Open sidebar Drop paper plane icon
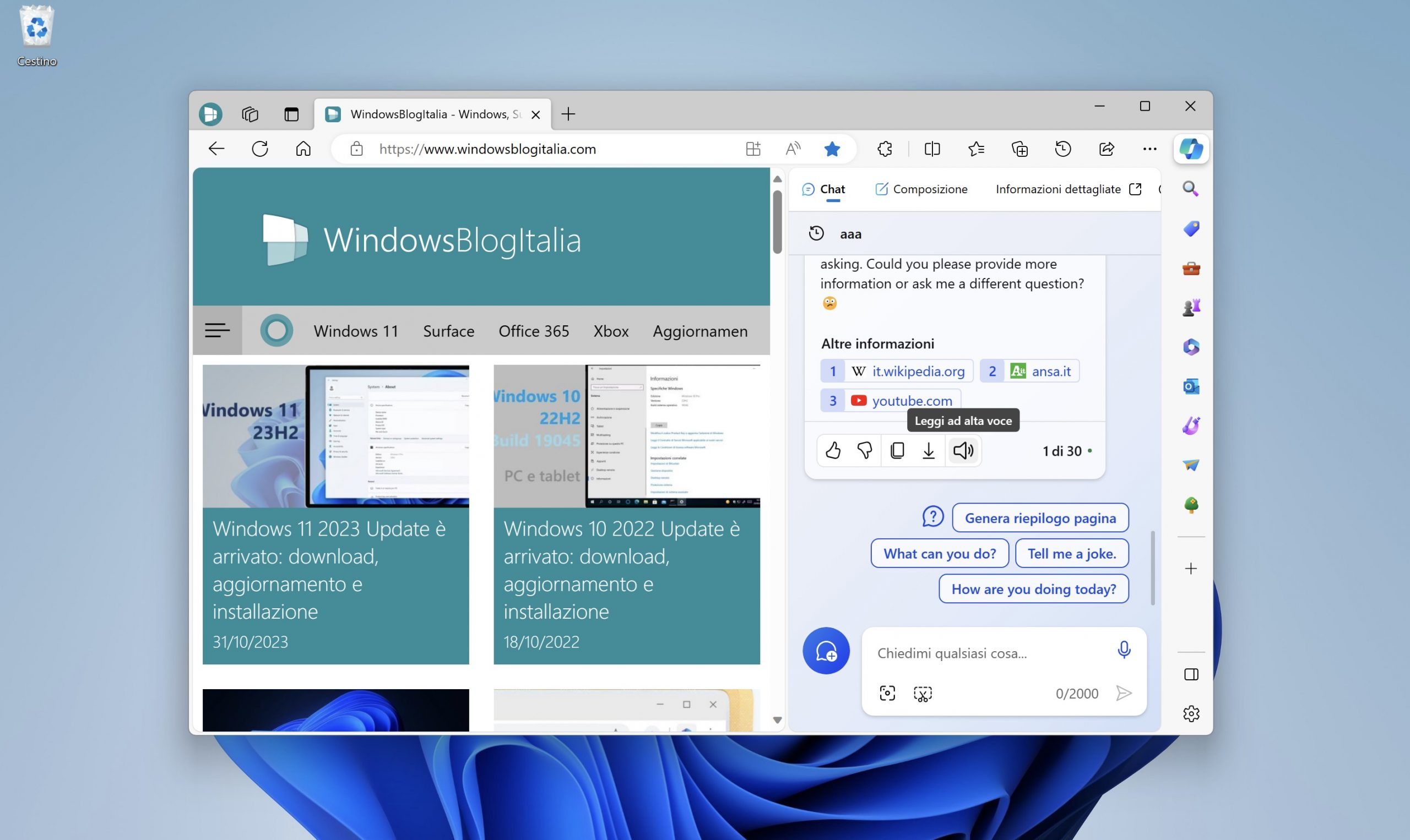 (x=1191, y=465)
